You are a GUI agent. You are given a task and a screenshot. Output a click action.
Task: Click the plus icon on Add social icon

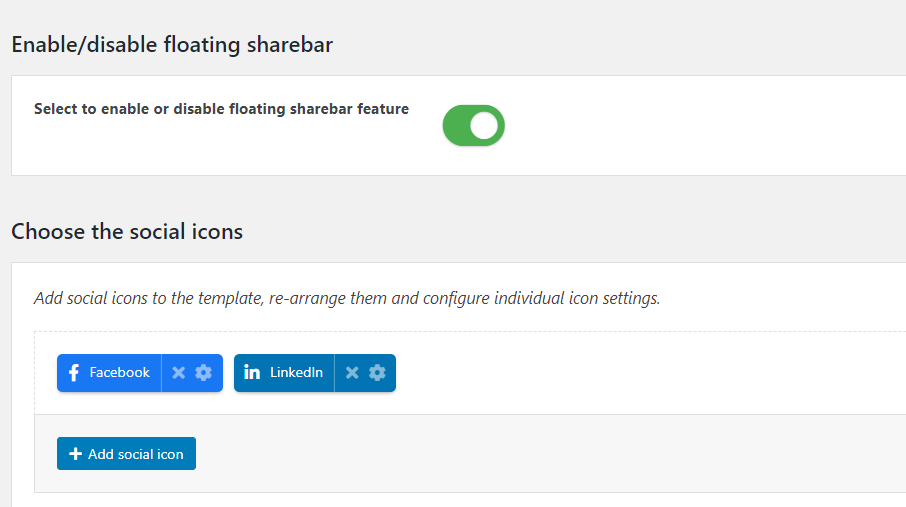75,454
